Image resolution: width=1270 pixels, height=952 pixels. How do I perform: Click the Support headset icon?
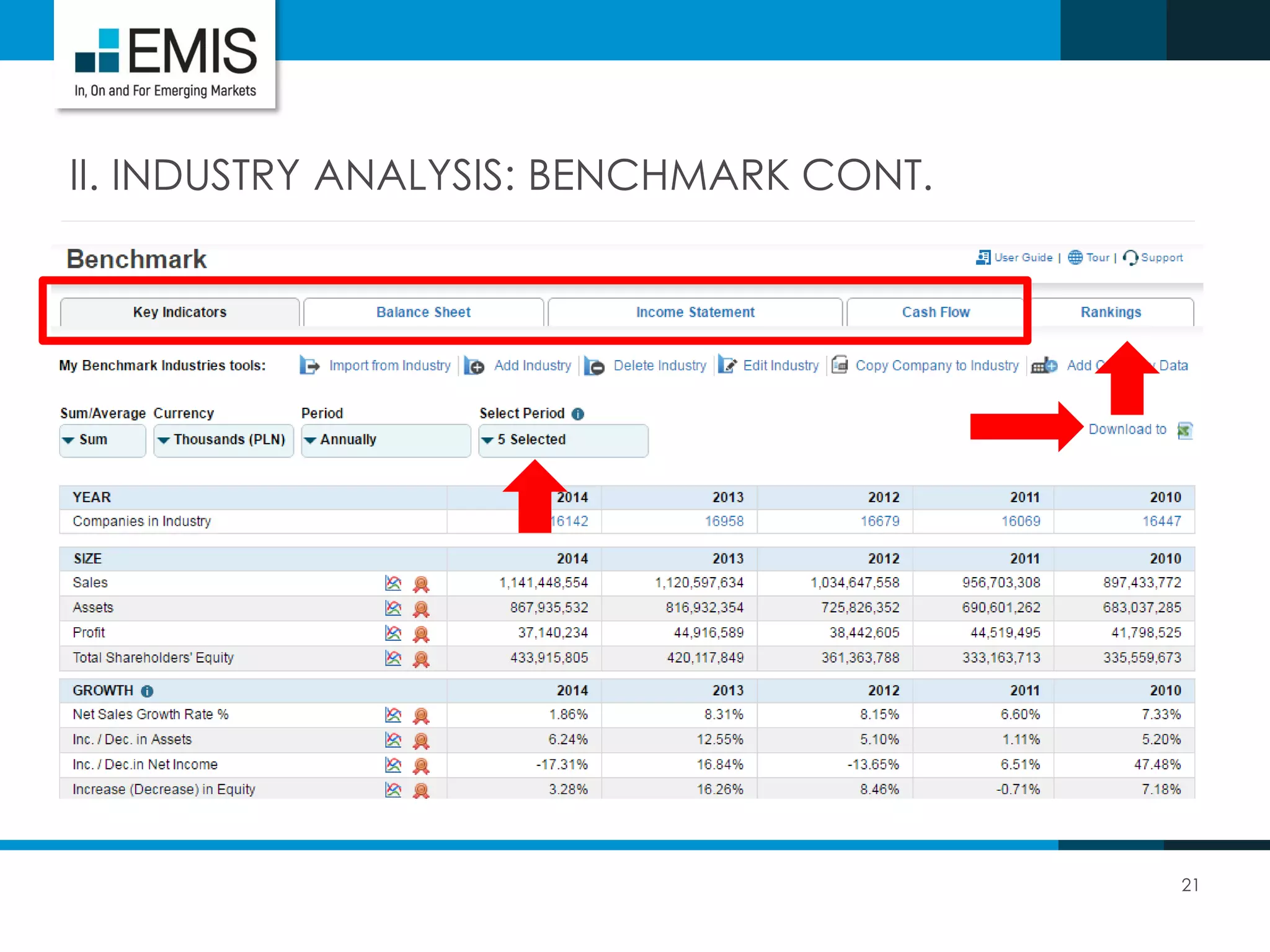1130,257
